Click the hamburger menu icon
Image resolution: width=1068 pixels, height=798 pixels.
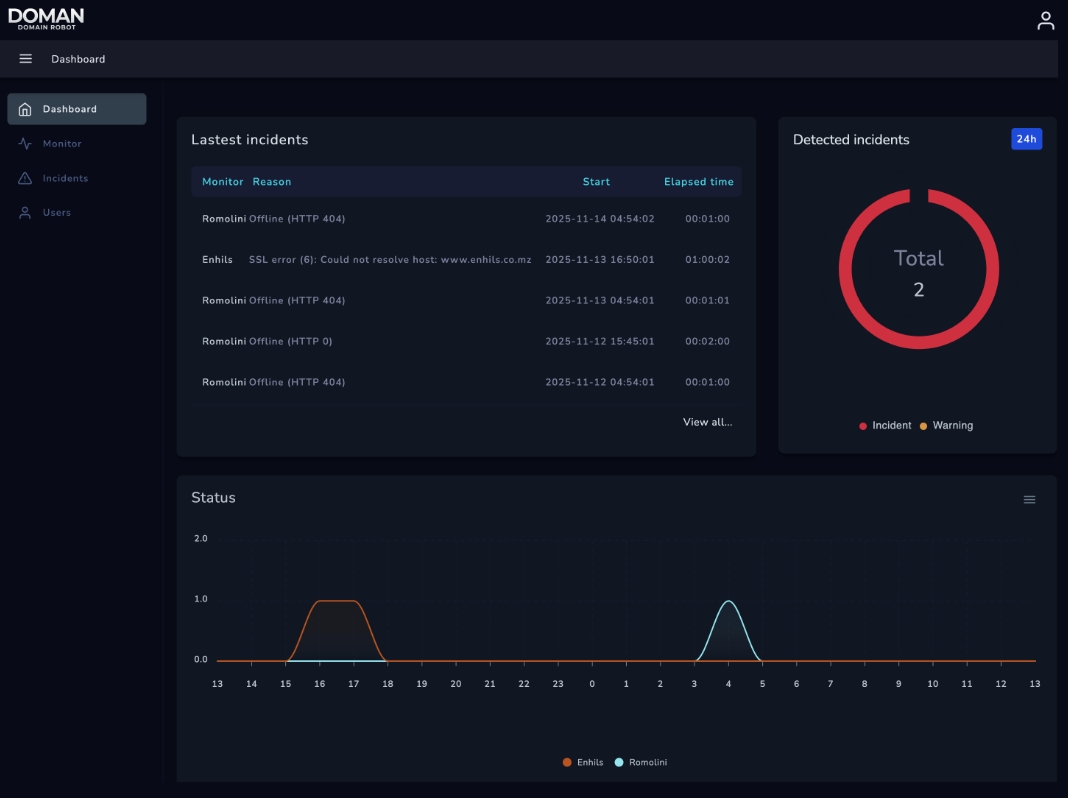[26, 59]
